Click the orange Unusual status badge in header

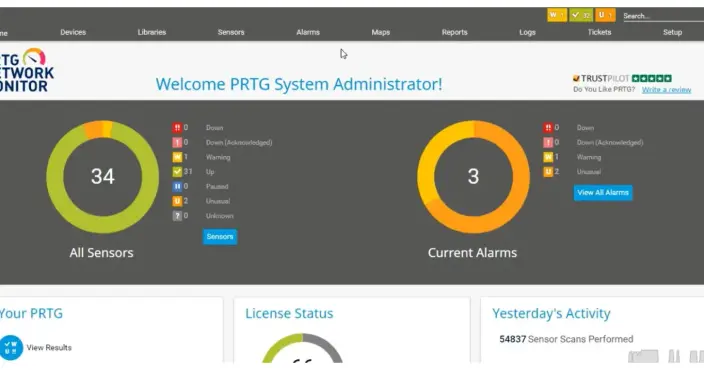pos(605,15)
